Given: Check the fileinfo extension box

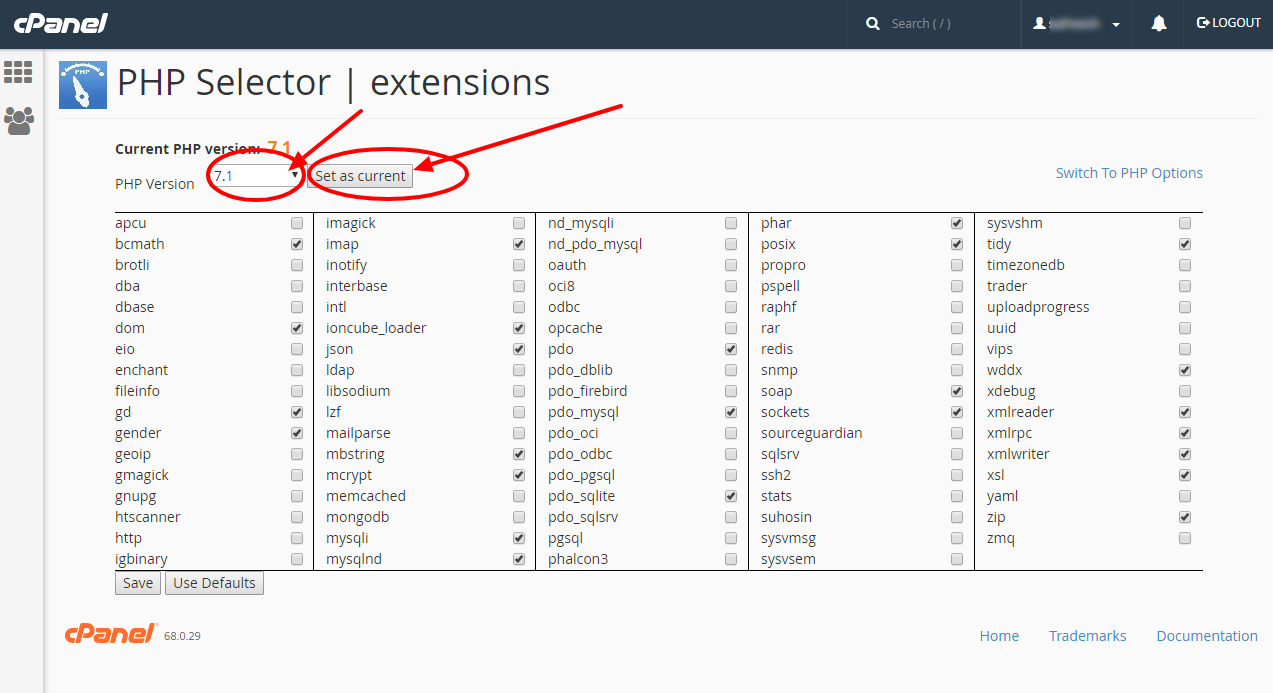Looking at the screenshot, I should tap(297, 391).
